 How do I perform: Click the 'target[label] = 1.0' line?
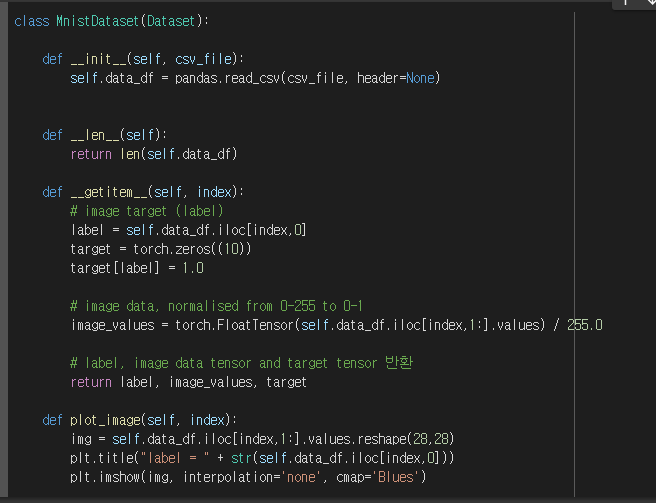click(x=137, y=268)
